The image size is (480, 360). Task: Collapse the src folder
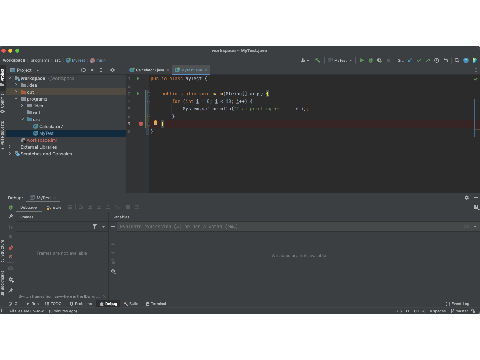point(22,119)
